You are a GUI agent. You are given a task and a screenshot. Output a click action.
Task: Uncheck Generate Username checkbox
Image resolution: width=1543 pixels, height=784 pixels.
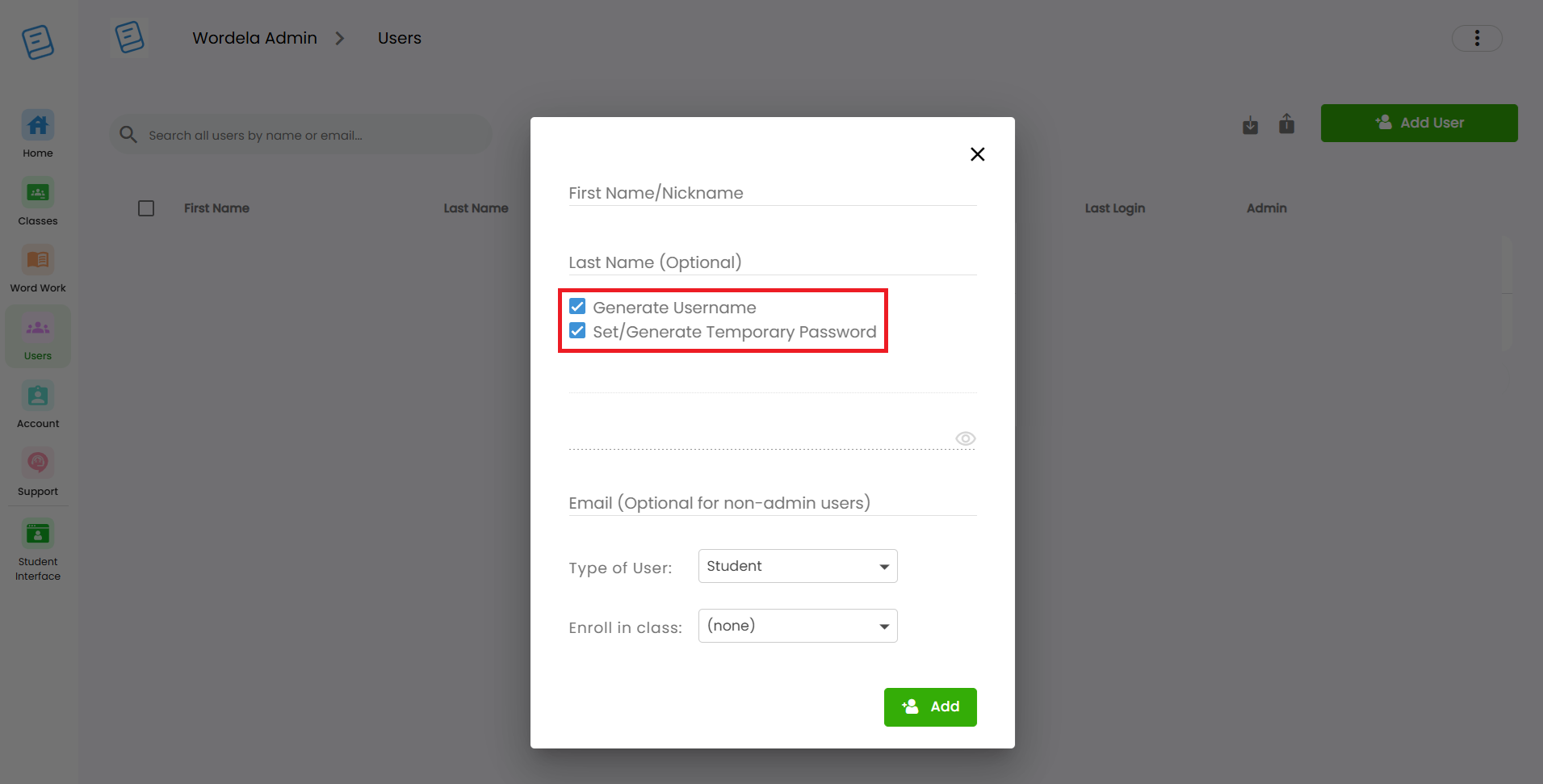coord(577,307)
